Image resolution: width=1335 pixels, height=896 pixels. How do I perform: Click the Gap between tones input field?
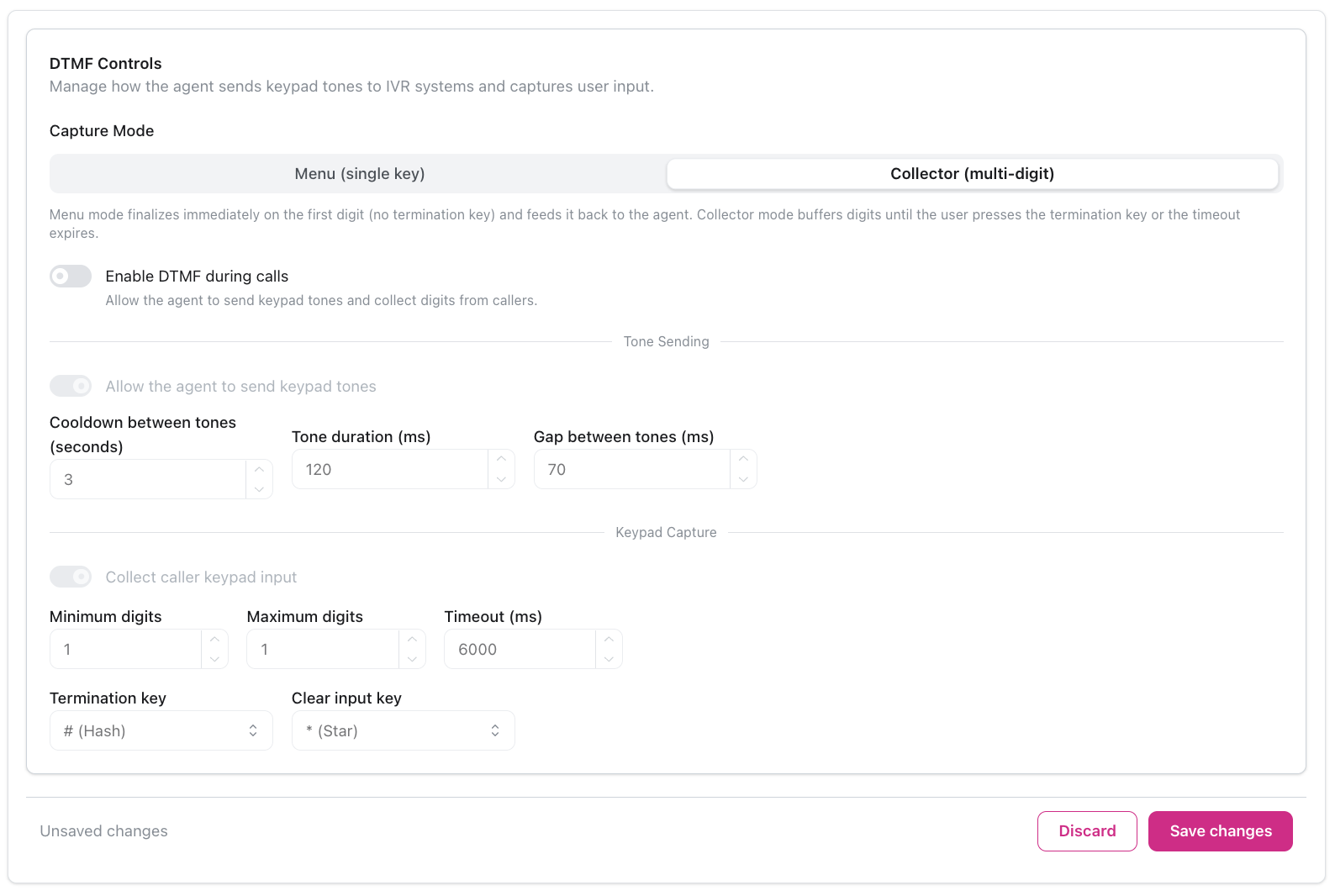point(631,470)
